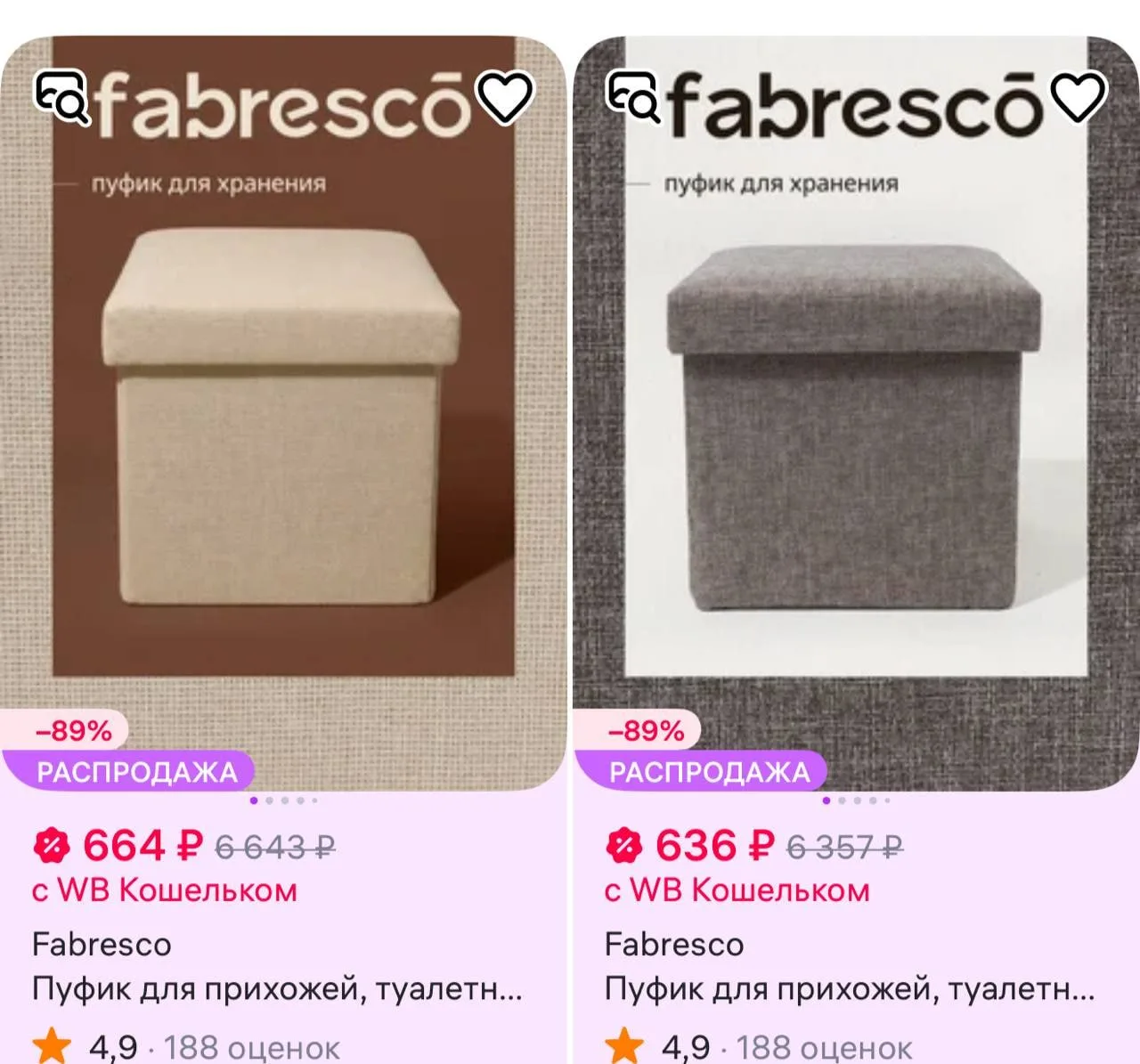Tap similar-image search icon on gray pouf
The width and height of the screenshot is (1140, 1064).
coord(634,96)
